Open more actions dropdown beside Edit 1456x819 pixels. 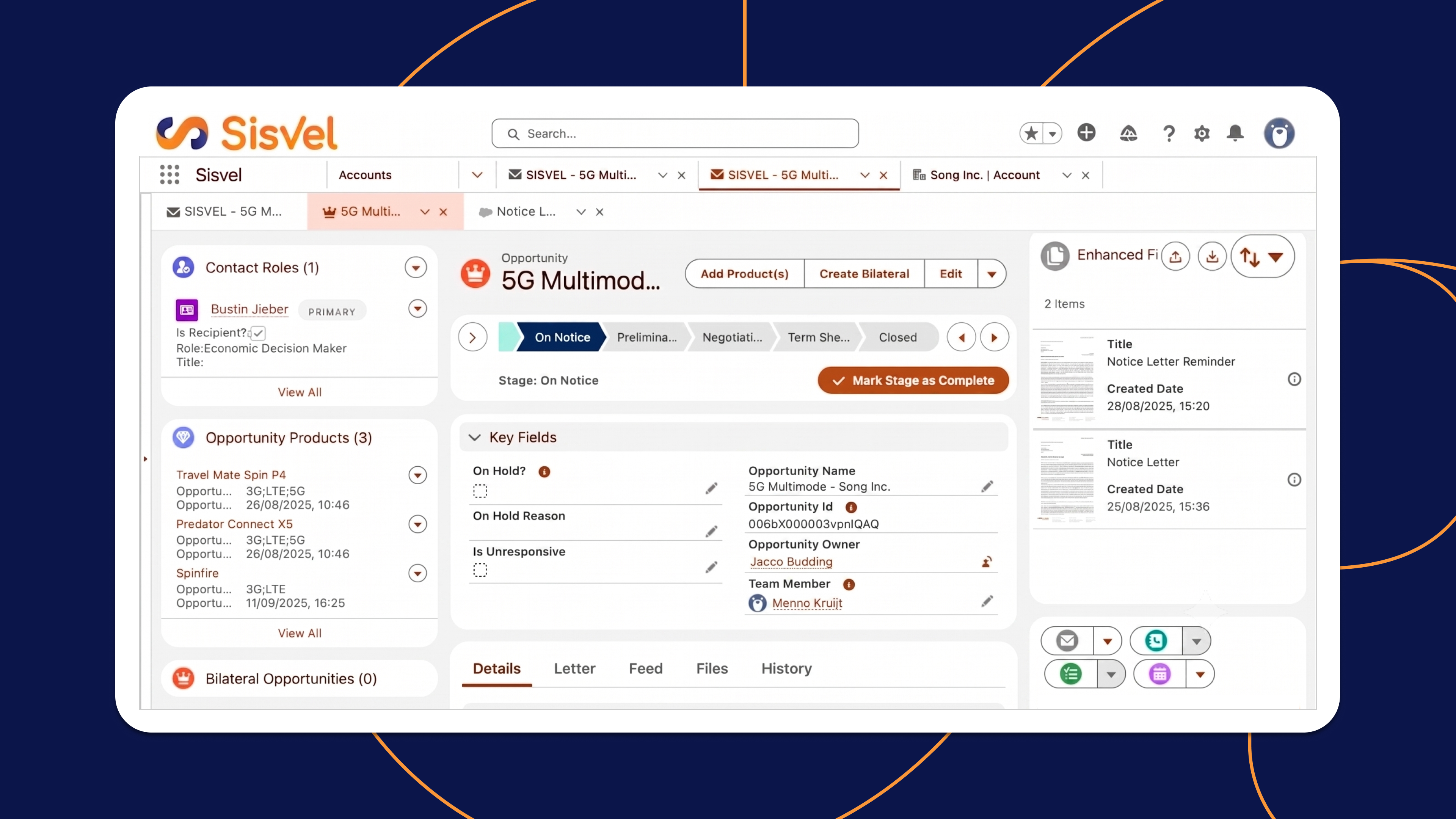point(992,274)
